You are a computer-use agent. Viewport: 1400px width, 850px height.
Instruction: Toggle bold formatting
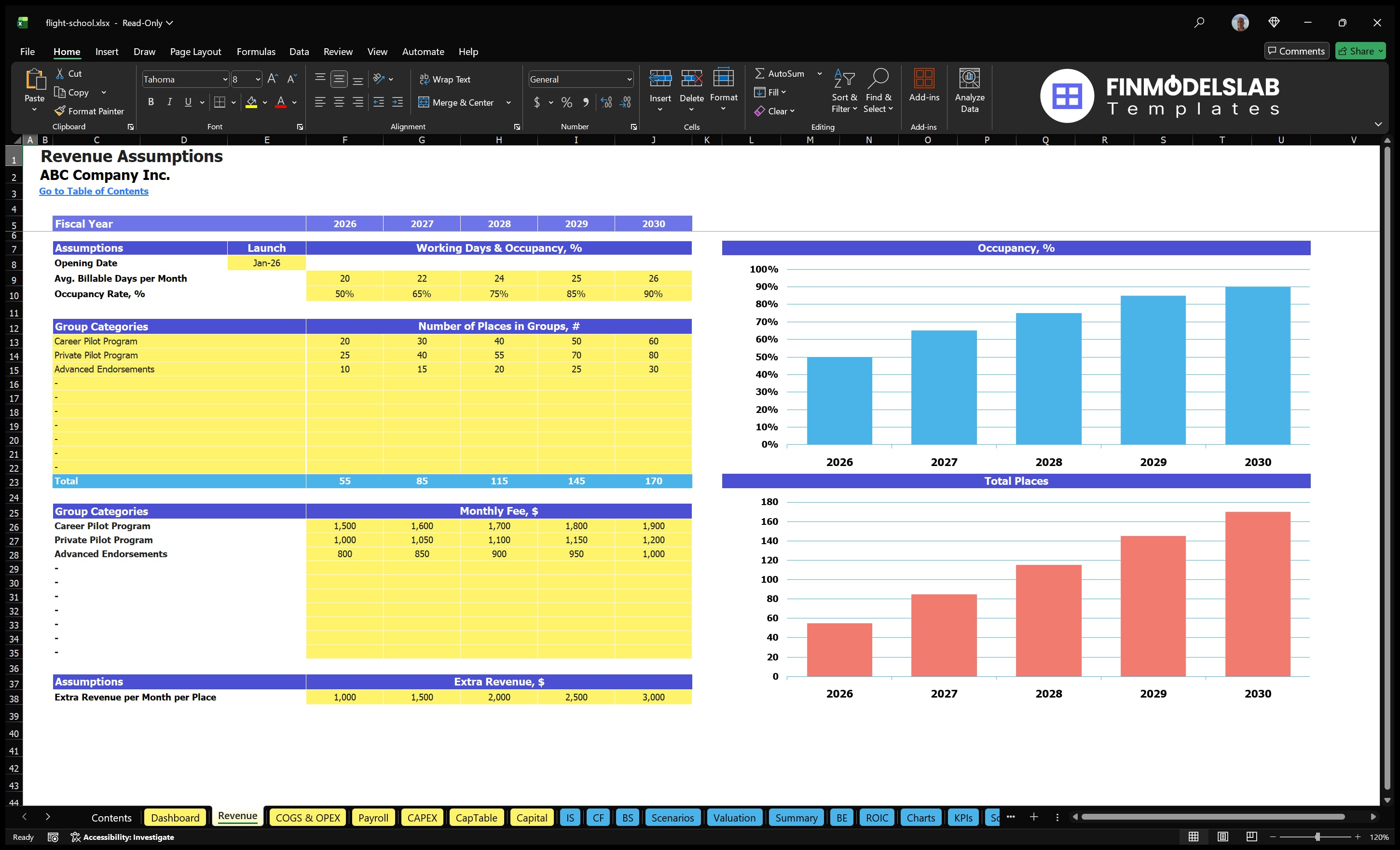point(151,102)
